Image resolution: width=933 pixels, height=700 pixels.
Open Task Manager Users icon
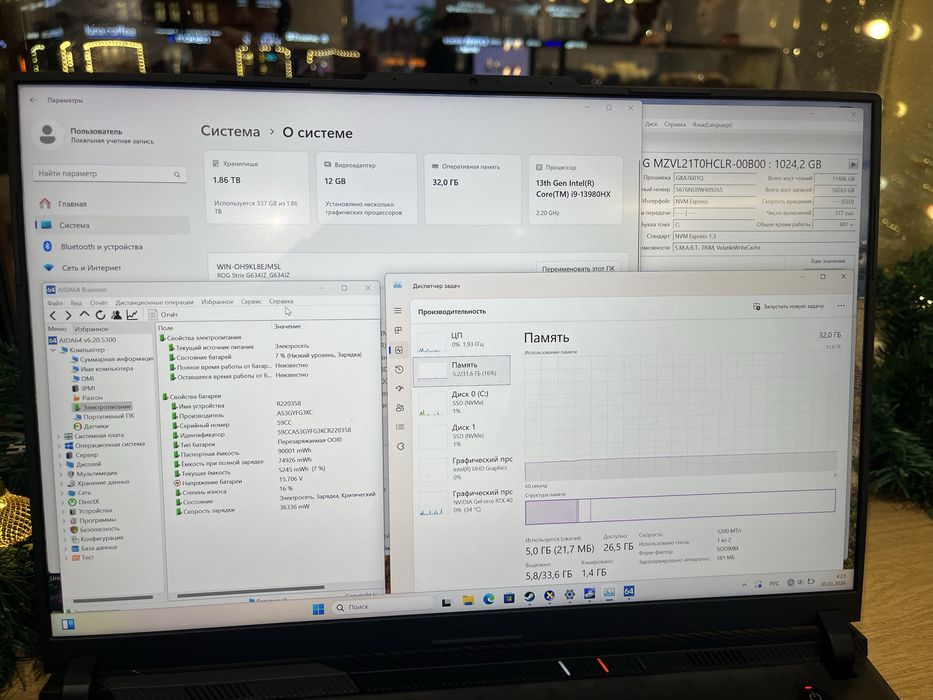click(400, 408)
